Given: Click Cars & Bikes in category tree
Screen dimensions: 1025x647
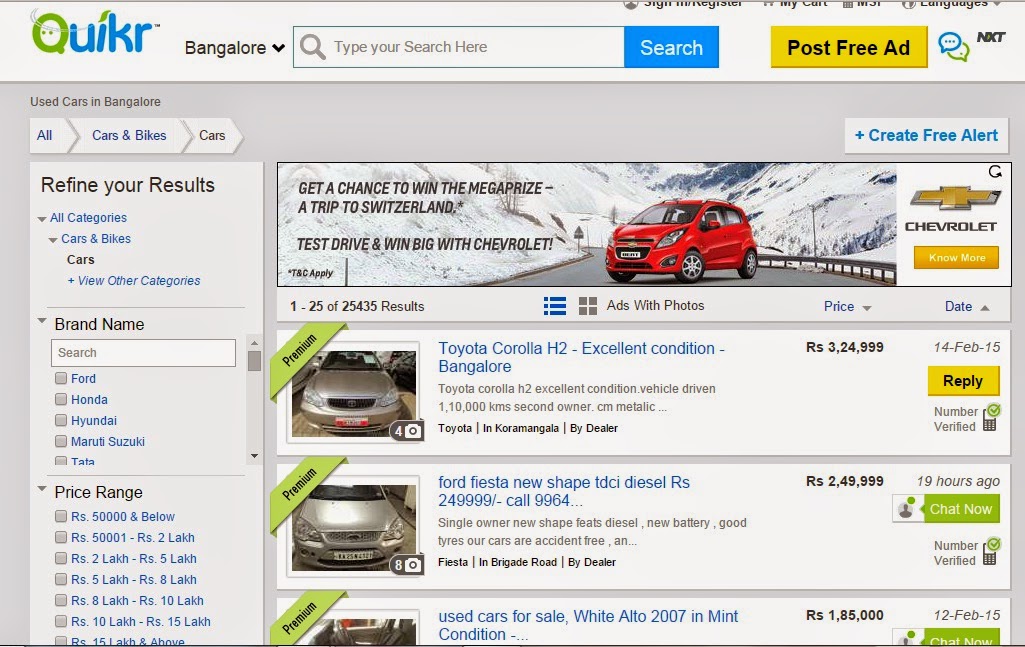Looking at the screenshot, I should click(96, 239).
